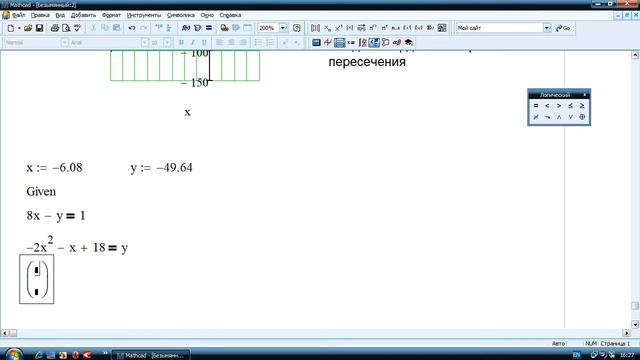The width and height of the screenshot is (640, 360).
Task: Open the Справка menu
Action: (x=230, y=15)
